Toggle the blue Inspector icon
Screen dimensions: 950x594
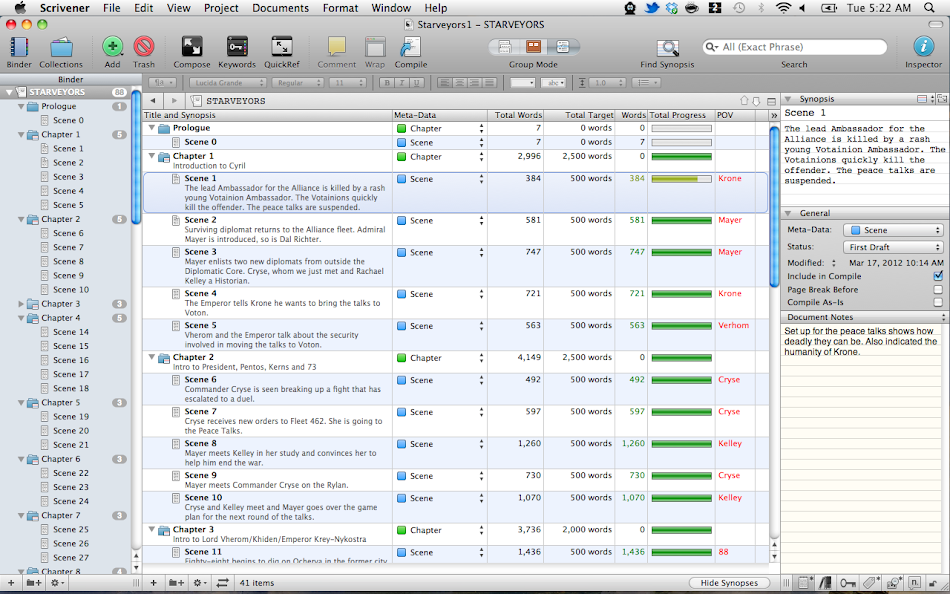pyautogui.click(x=923, y=47)
